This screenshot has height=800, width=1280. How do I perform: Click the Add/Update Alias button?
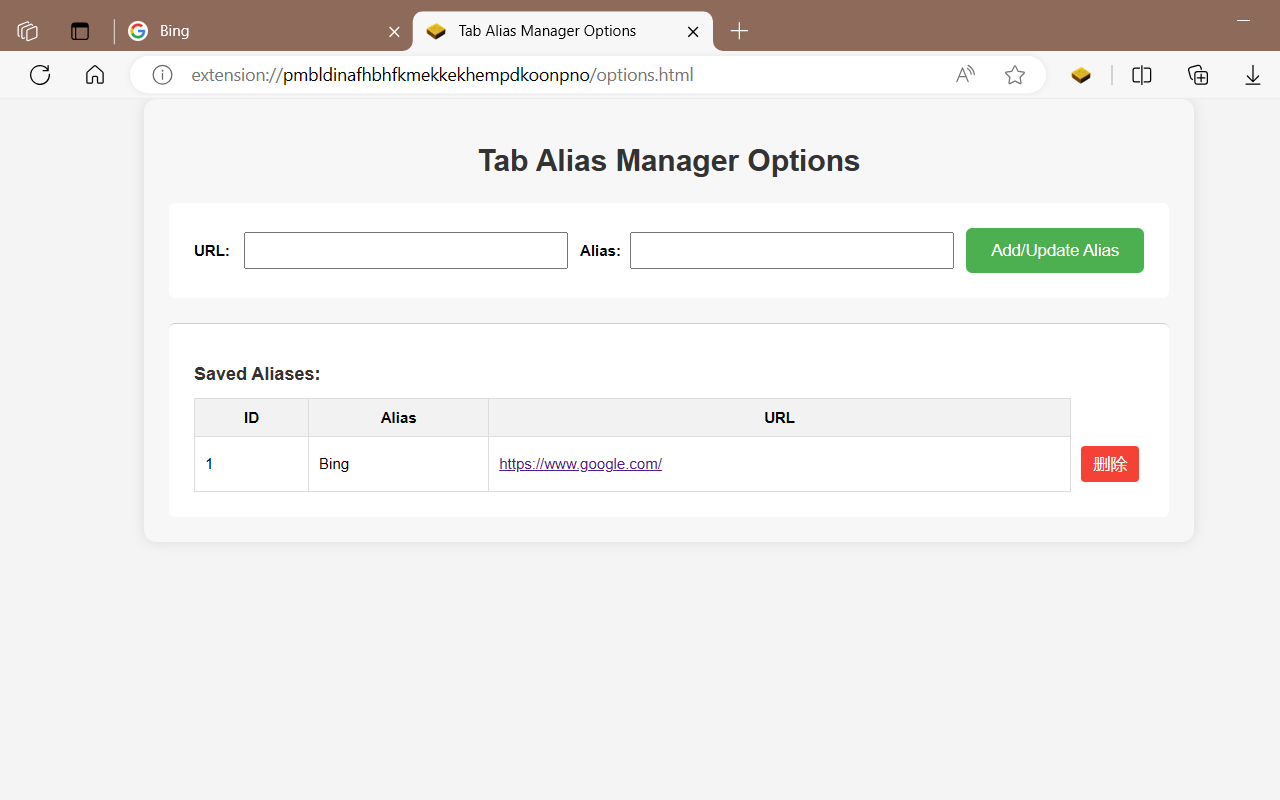click(1054, 250)
